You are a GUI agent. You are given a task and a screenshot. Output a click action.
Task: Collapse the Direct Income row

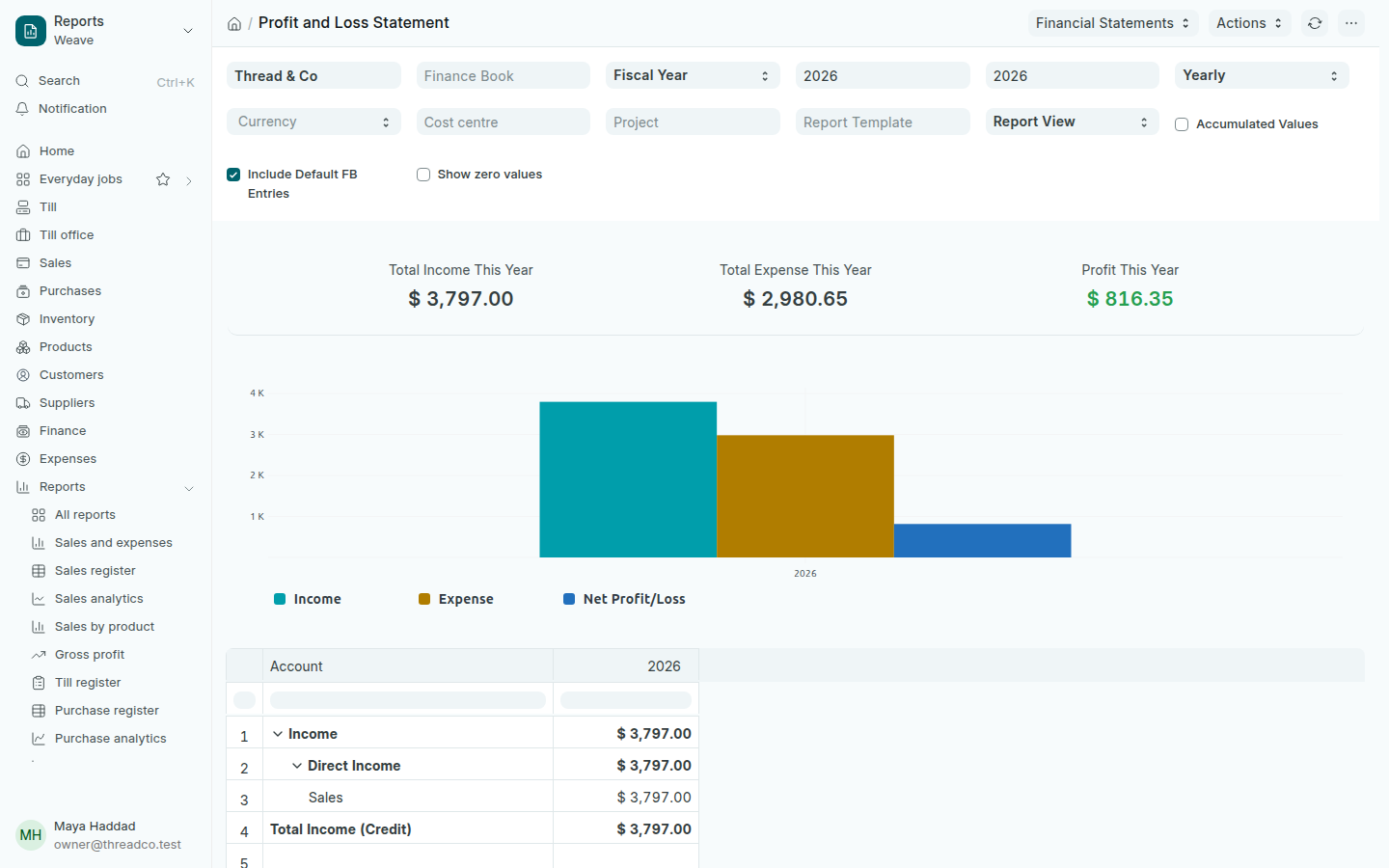tap(297, 766)
